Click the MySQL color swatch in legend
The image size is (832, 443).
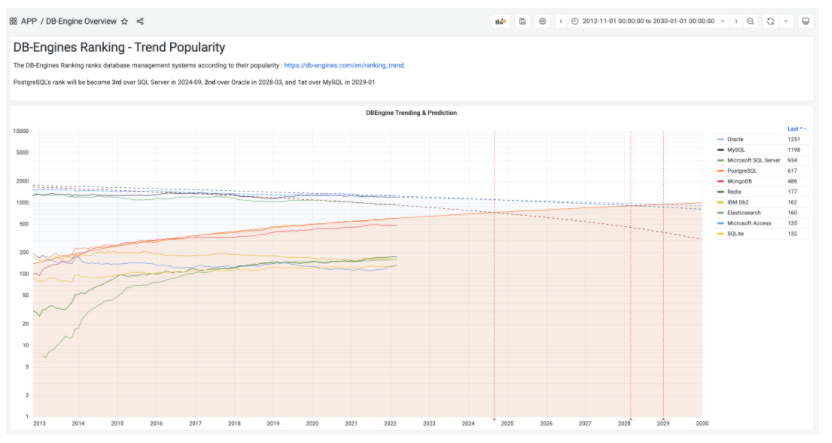[721, 150]
